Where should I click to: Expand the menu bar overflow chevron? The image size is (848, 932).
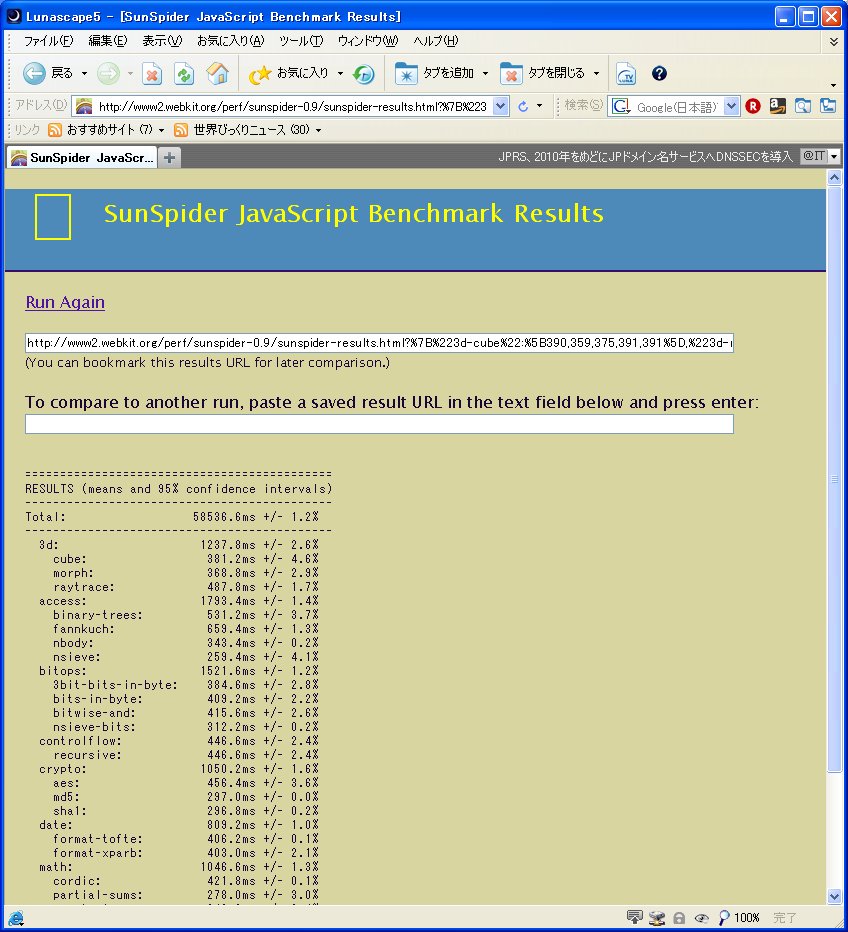(834, 42)
